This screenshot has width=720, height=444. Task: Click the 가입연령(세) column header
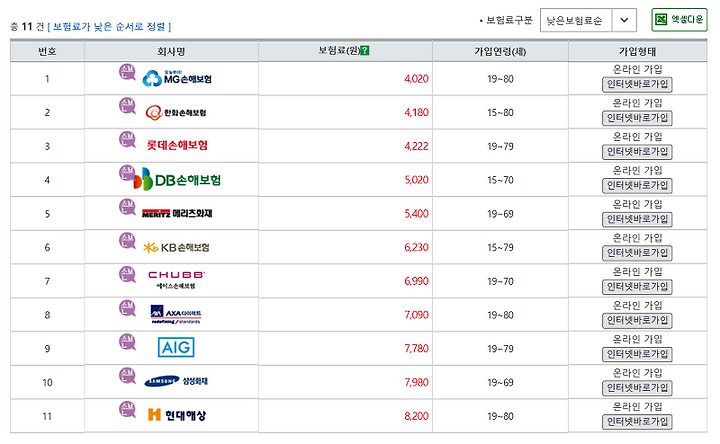500,51
